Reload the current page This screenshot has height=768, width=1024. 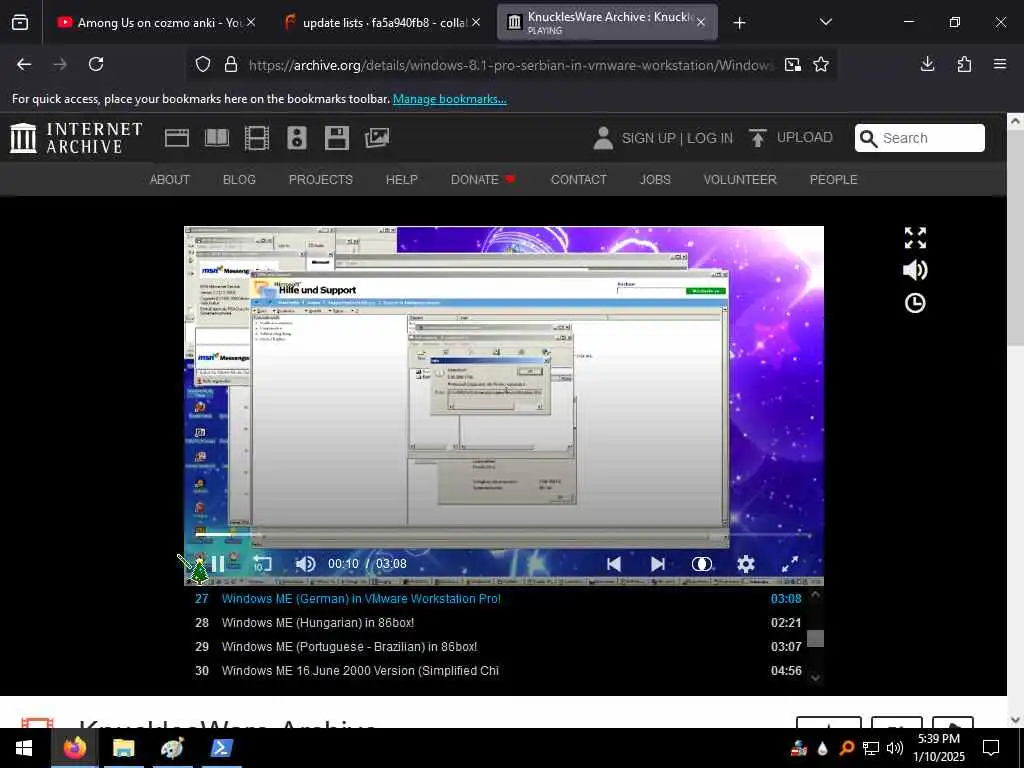[96, 64]
